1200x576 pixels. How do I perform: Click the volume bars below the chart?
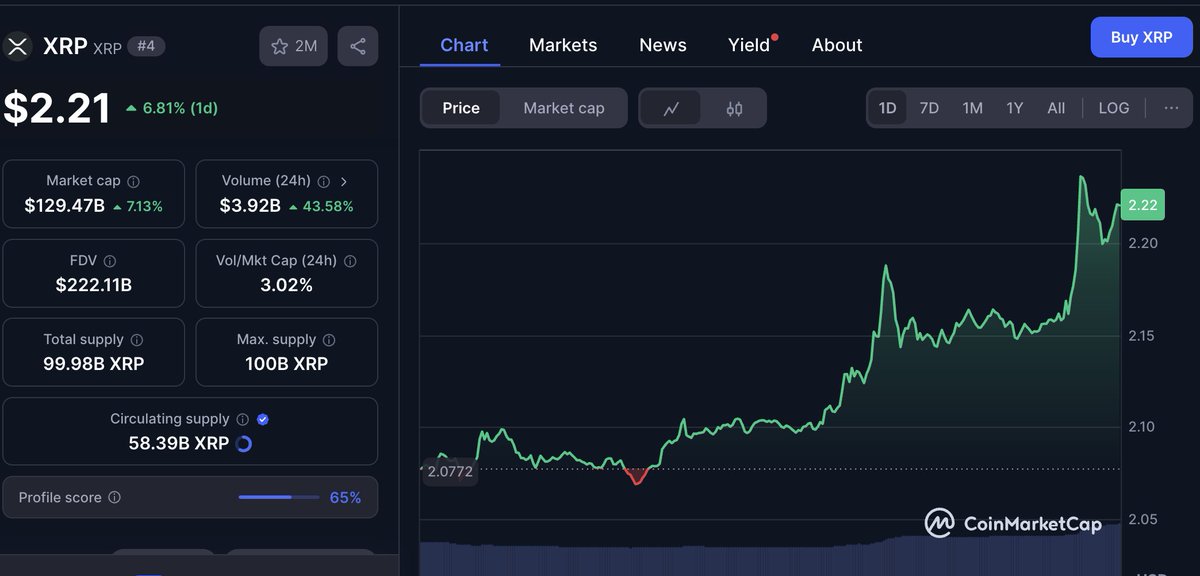770,555
